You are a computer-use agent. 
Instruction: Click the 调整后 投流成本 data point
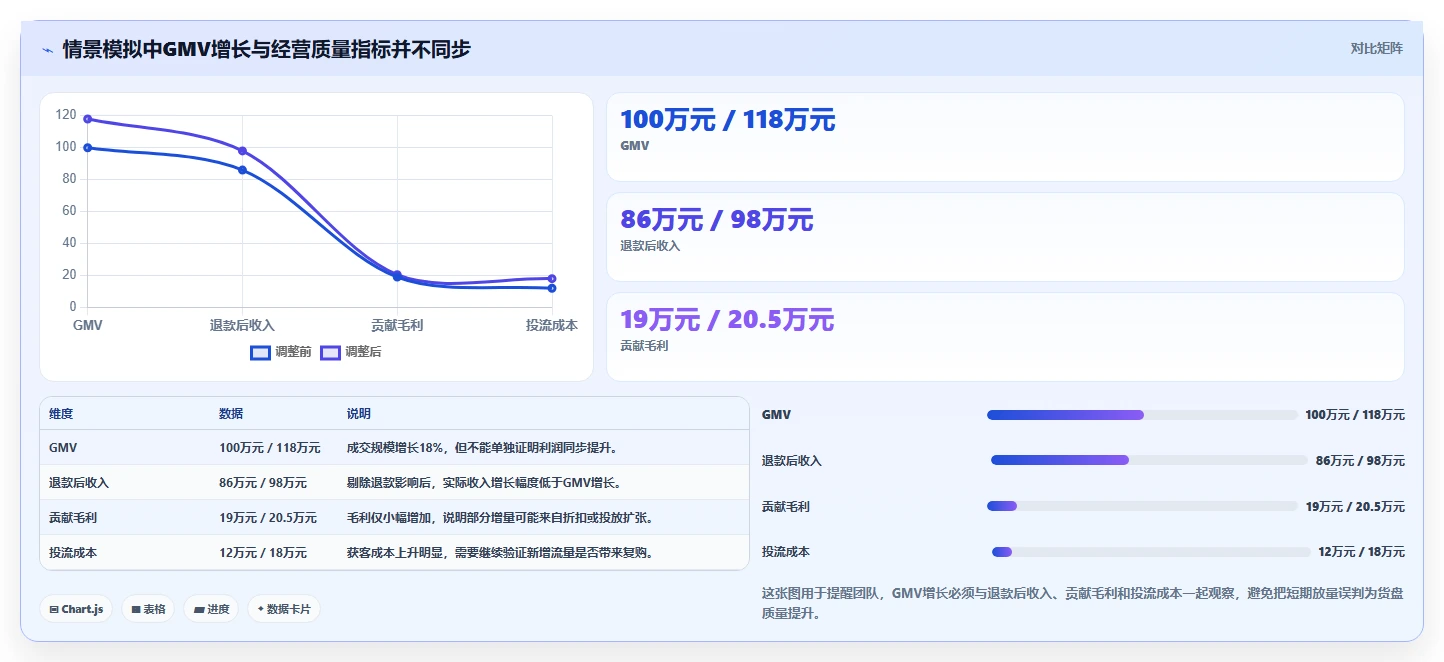pyautogui.click(x=552, y=278)
